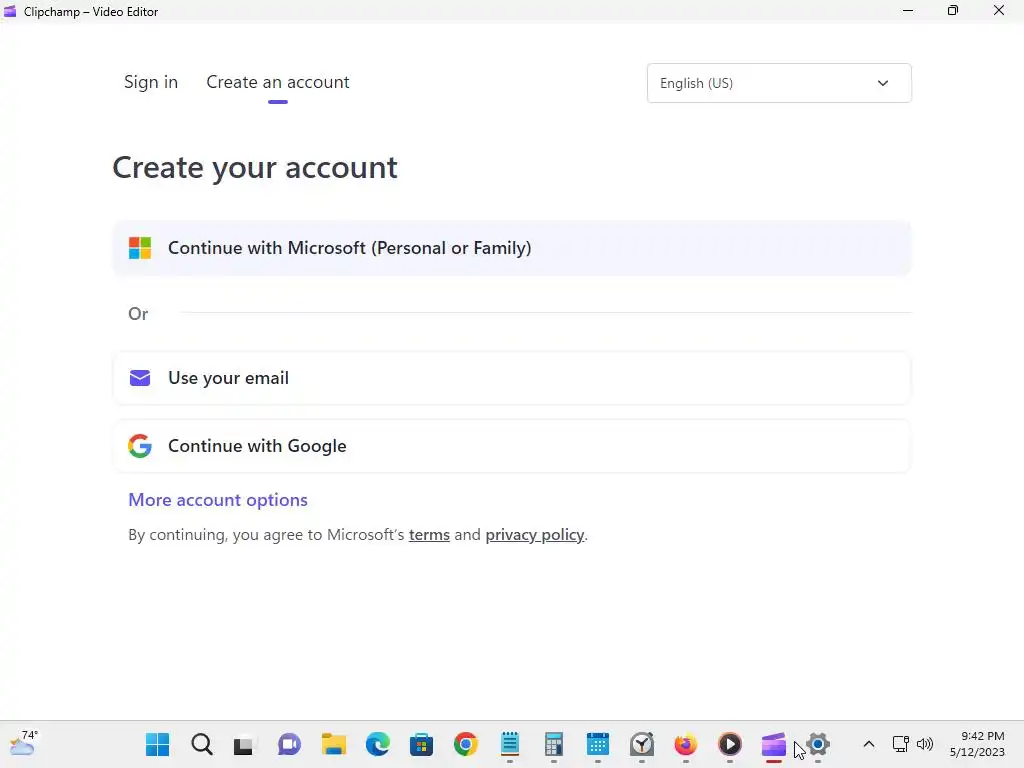Launch Firefox from the taskbar
1024x768 pixels.
[x=686, y=744]
